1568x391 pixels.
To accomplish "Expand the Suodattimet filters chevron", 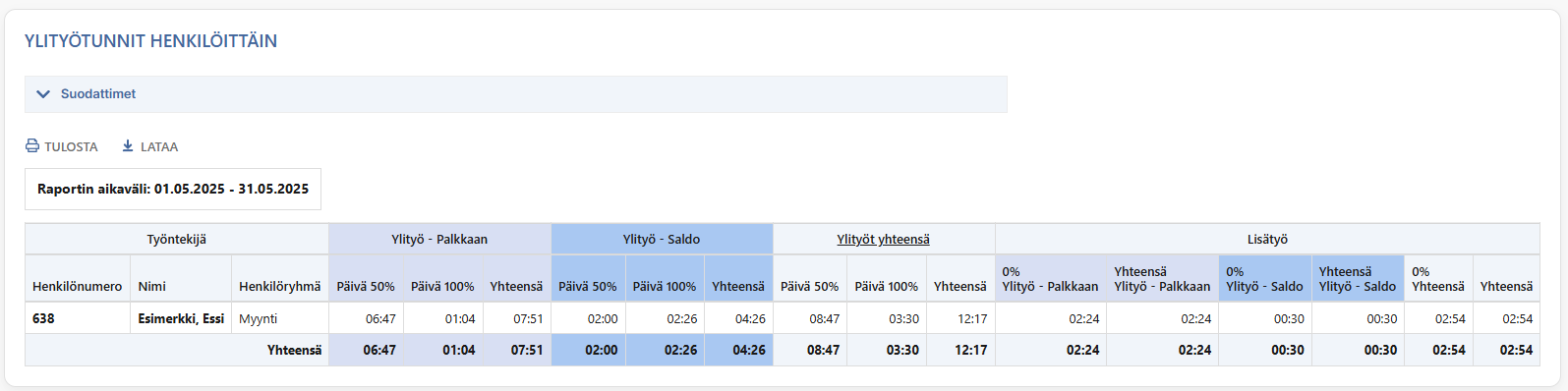I will coord(43,94).
